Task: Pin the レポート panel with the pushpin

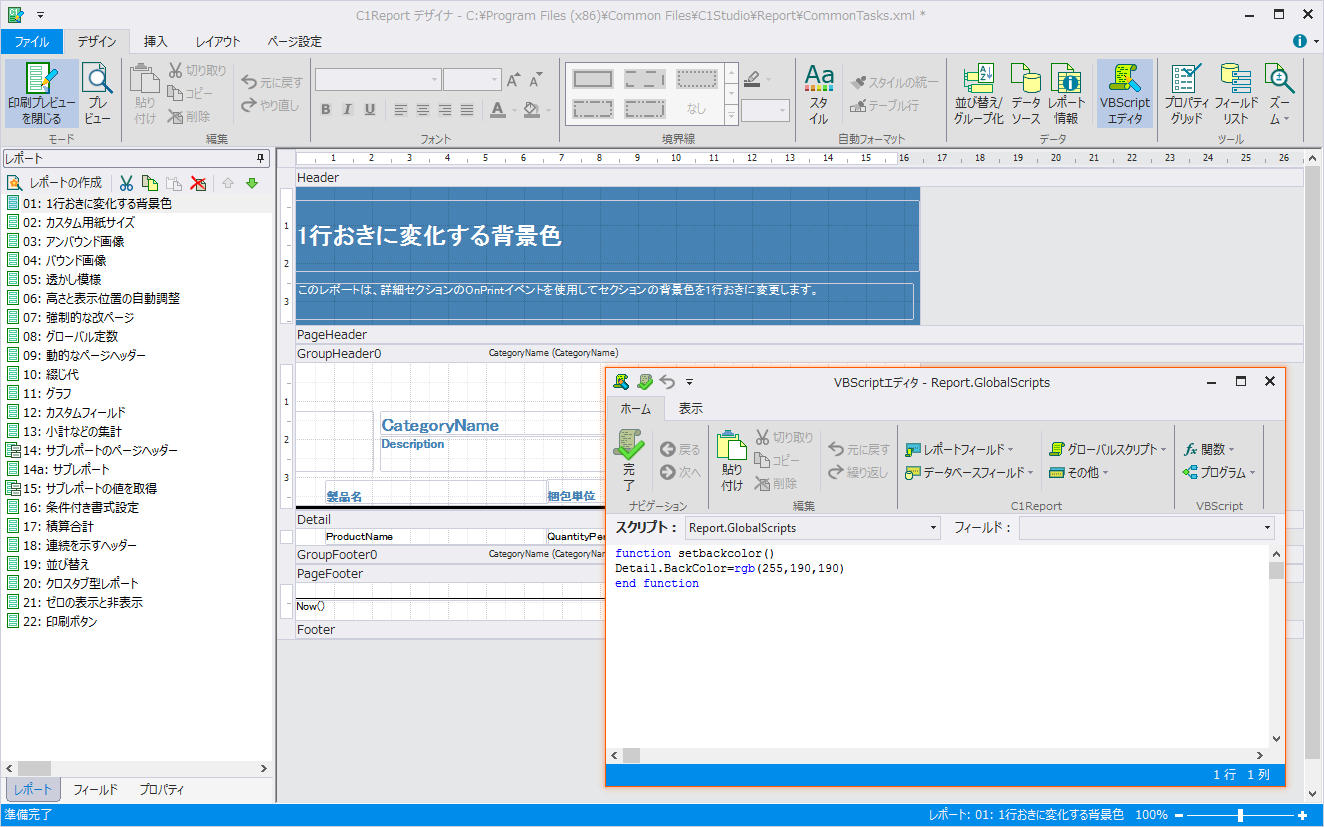Action: [x=261, y=158]
